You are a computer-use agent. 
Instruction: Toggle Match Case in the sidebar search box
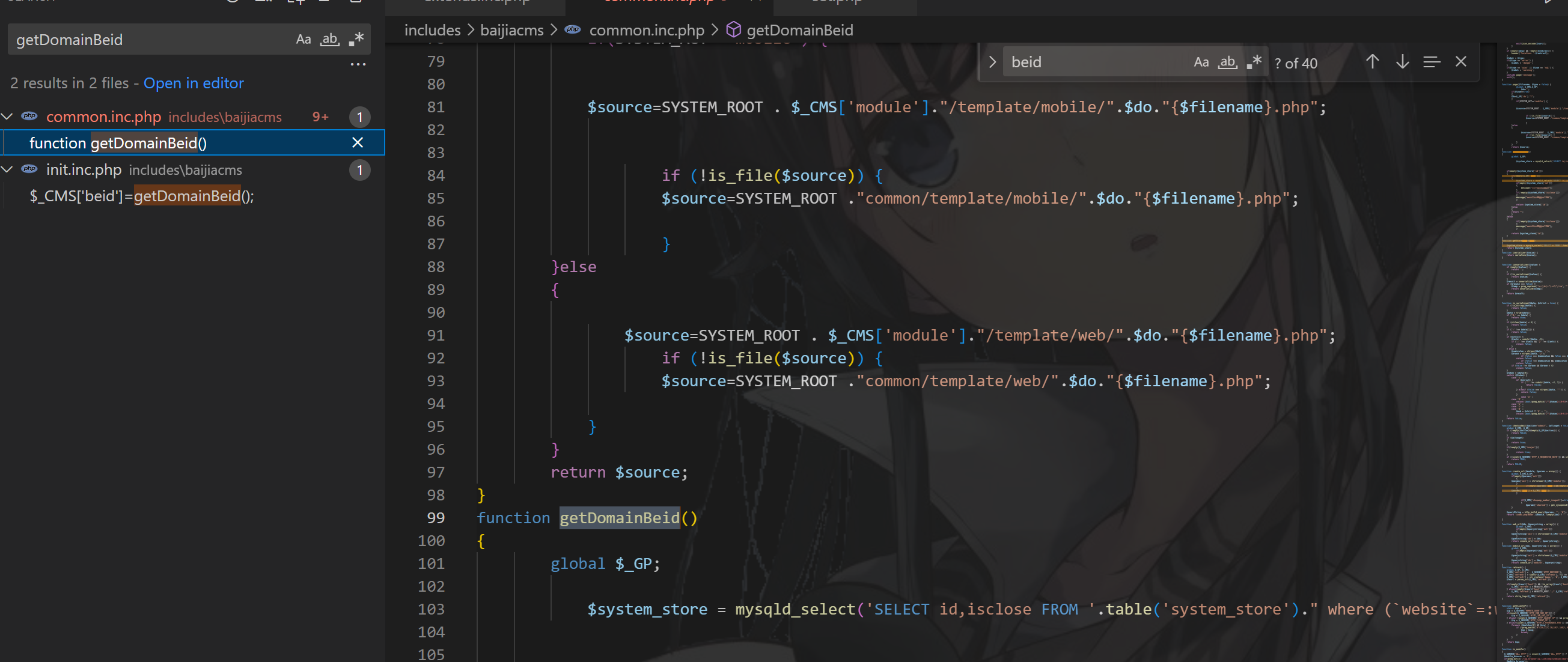point(303,40)
